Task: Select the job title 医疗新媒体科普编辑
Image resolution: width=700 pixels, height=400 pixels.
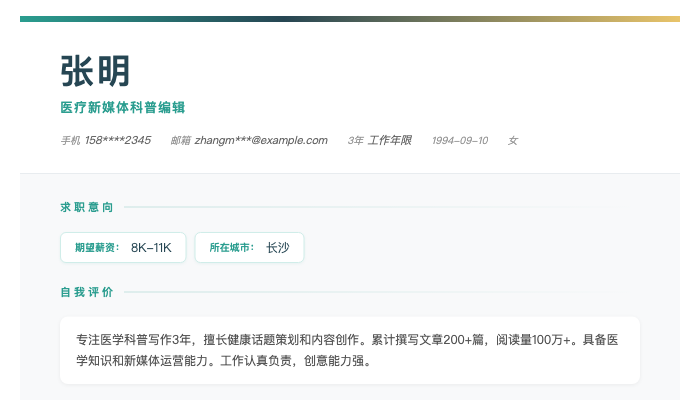Action: pyautogui.click(x=123, y=108)
